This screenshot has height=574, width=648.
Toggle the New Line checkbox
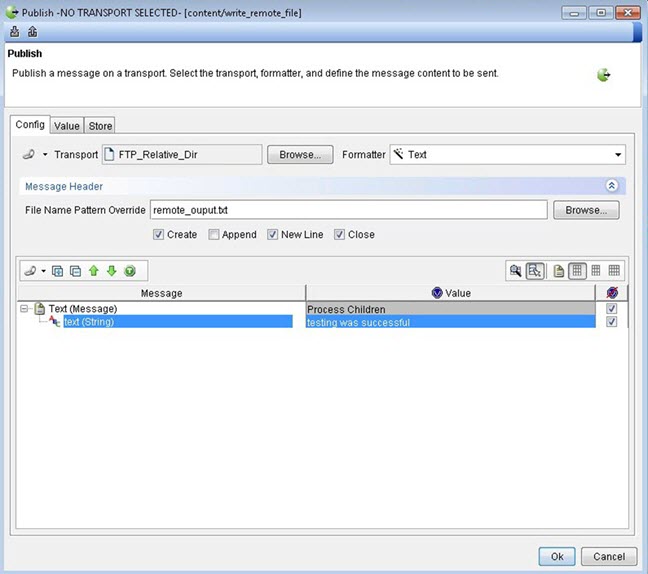point(272,235)
